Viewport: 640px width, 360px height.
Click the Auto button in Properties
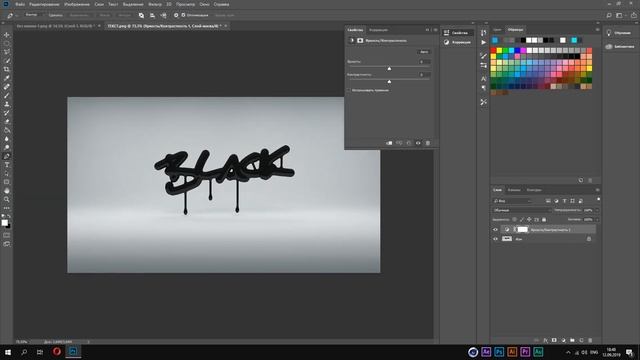click(424, 52)
